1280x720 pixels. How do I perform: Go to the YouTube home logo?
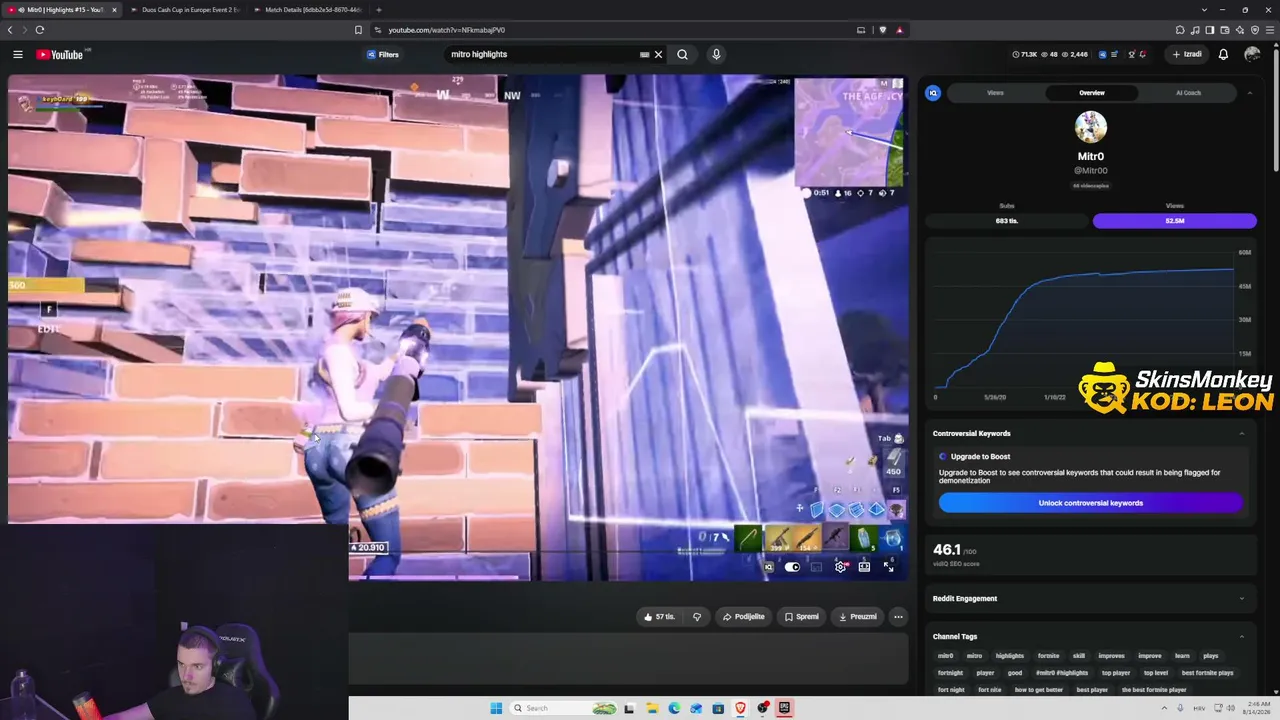pyautogui.click(x=60, y=55)
